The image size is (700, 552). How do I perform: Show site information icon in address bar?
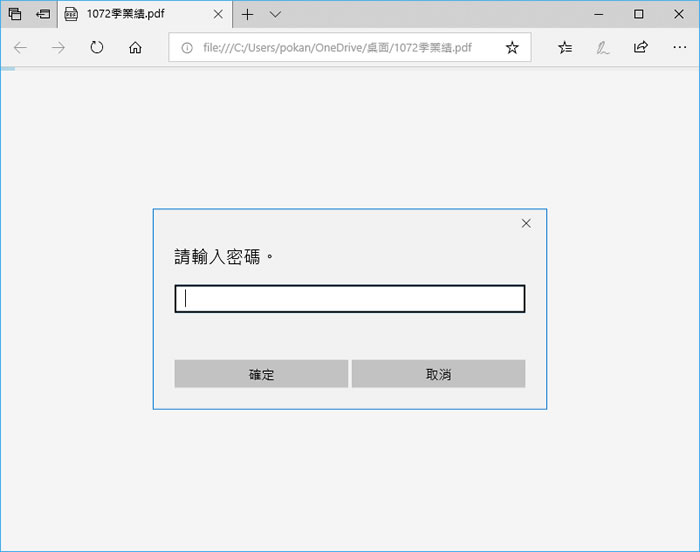[186, 47]
